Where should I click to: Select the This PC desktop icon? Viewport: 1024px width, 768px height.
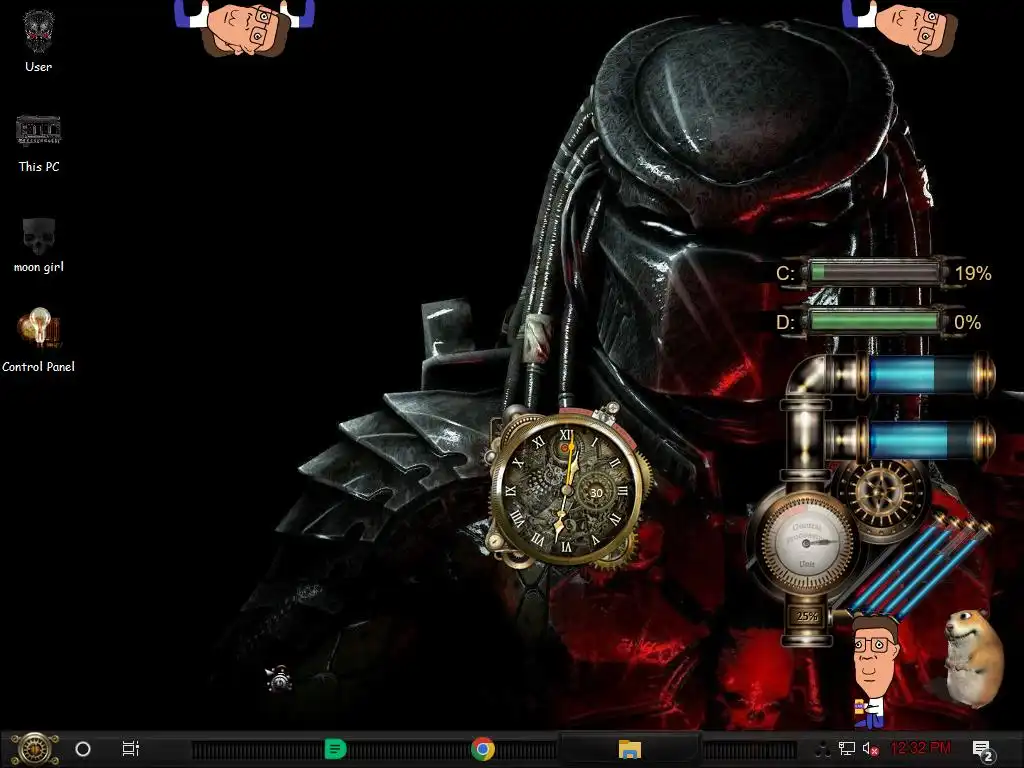(x=39, y=144)
